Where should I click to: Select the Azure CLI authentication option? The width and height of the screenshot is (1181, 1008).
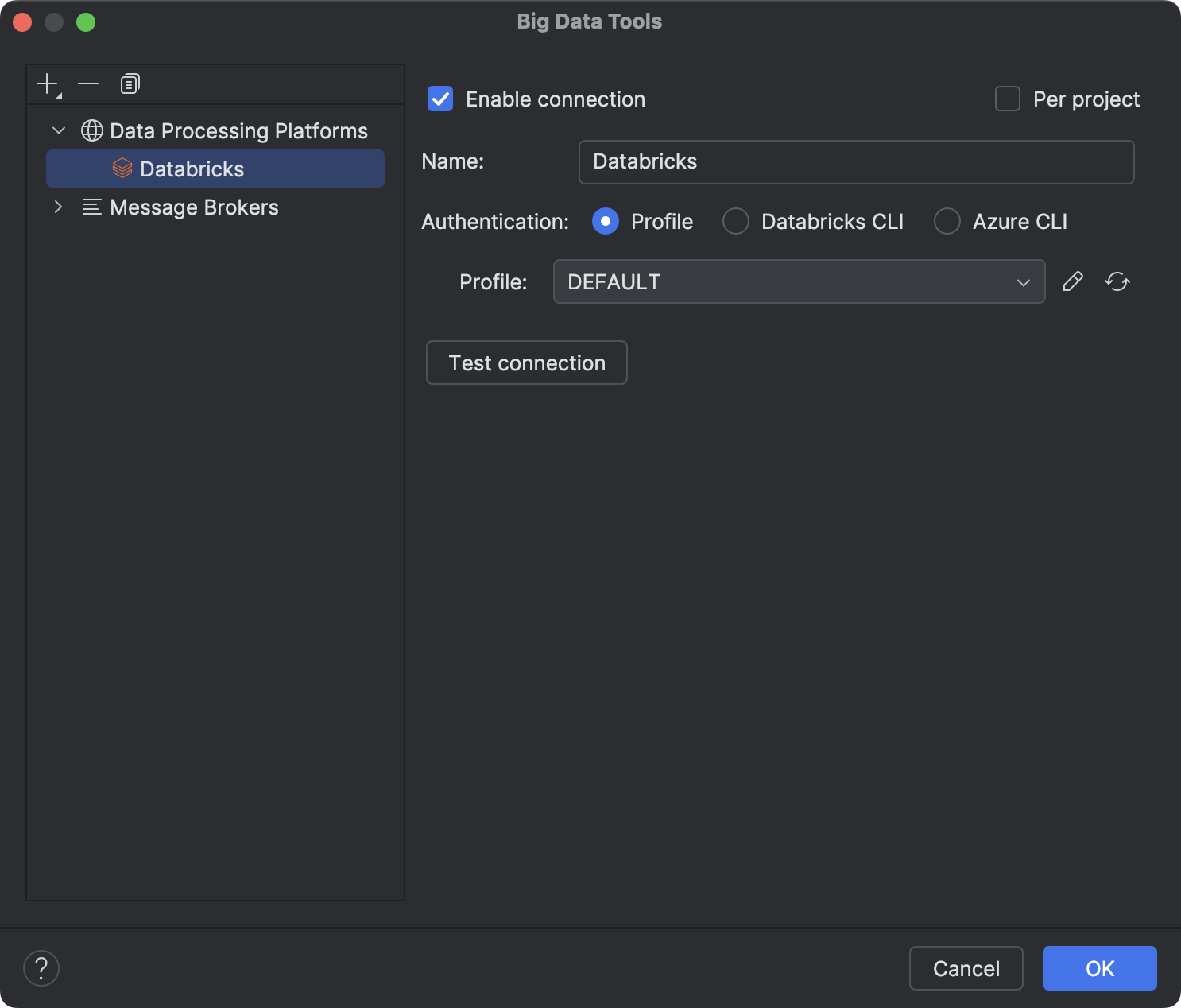947,221
